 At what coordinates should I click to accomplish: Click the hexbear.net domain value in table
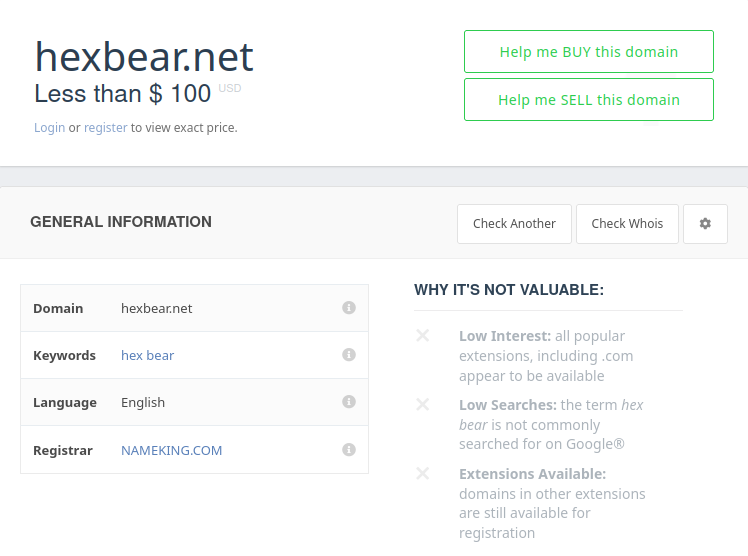click(x=156, y=309)
